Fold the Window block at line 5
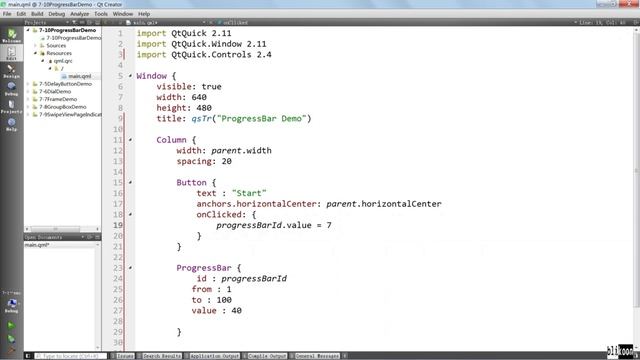The height and width of the screenshot is (360, 640). 130,76
